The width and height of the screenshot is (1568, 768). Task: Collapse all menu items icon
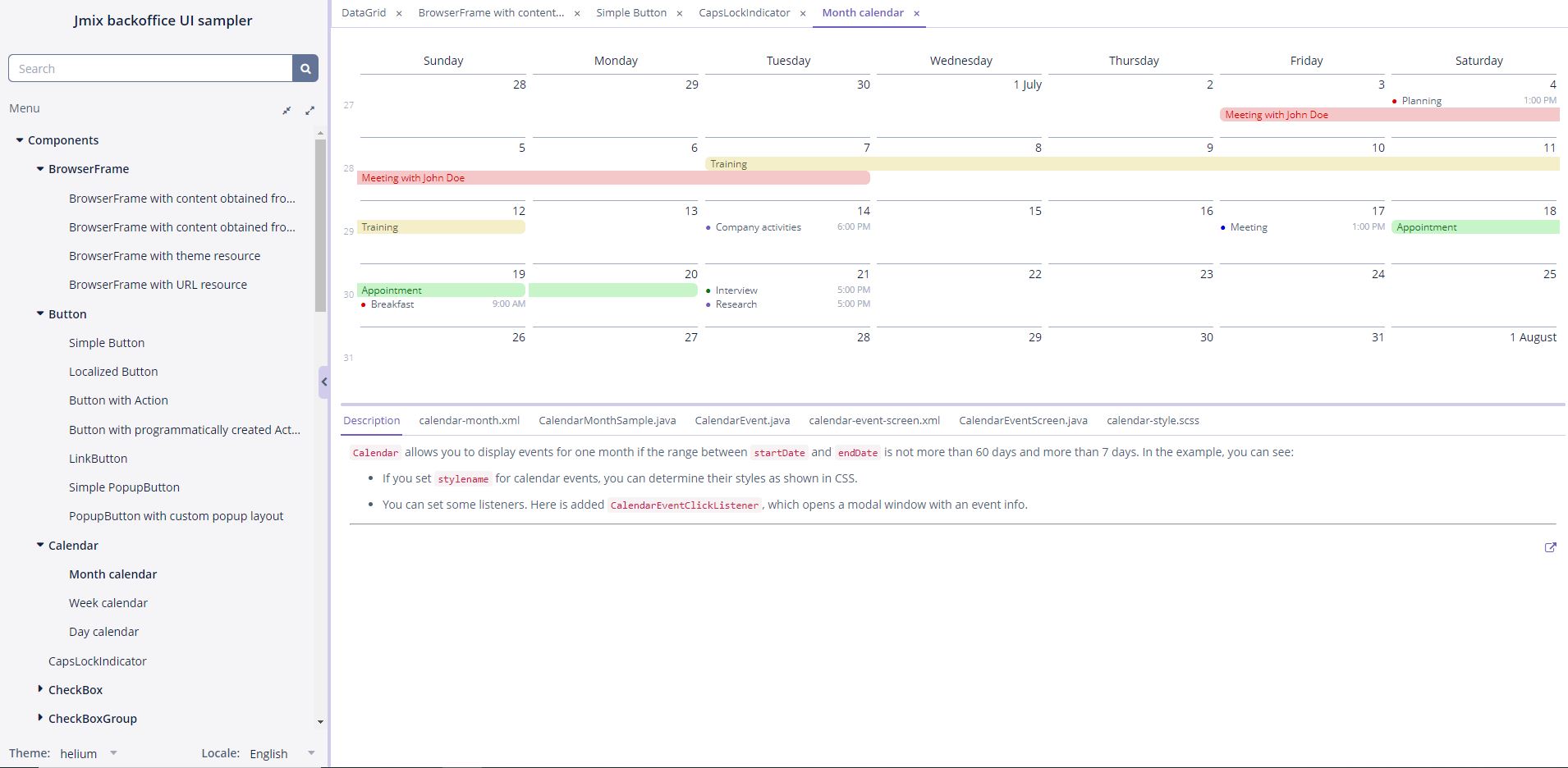287,110
